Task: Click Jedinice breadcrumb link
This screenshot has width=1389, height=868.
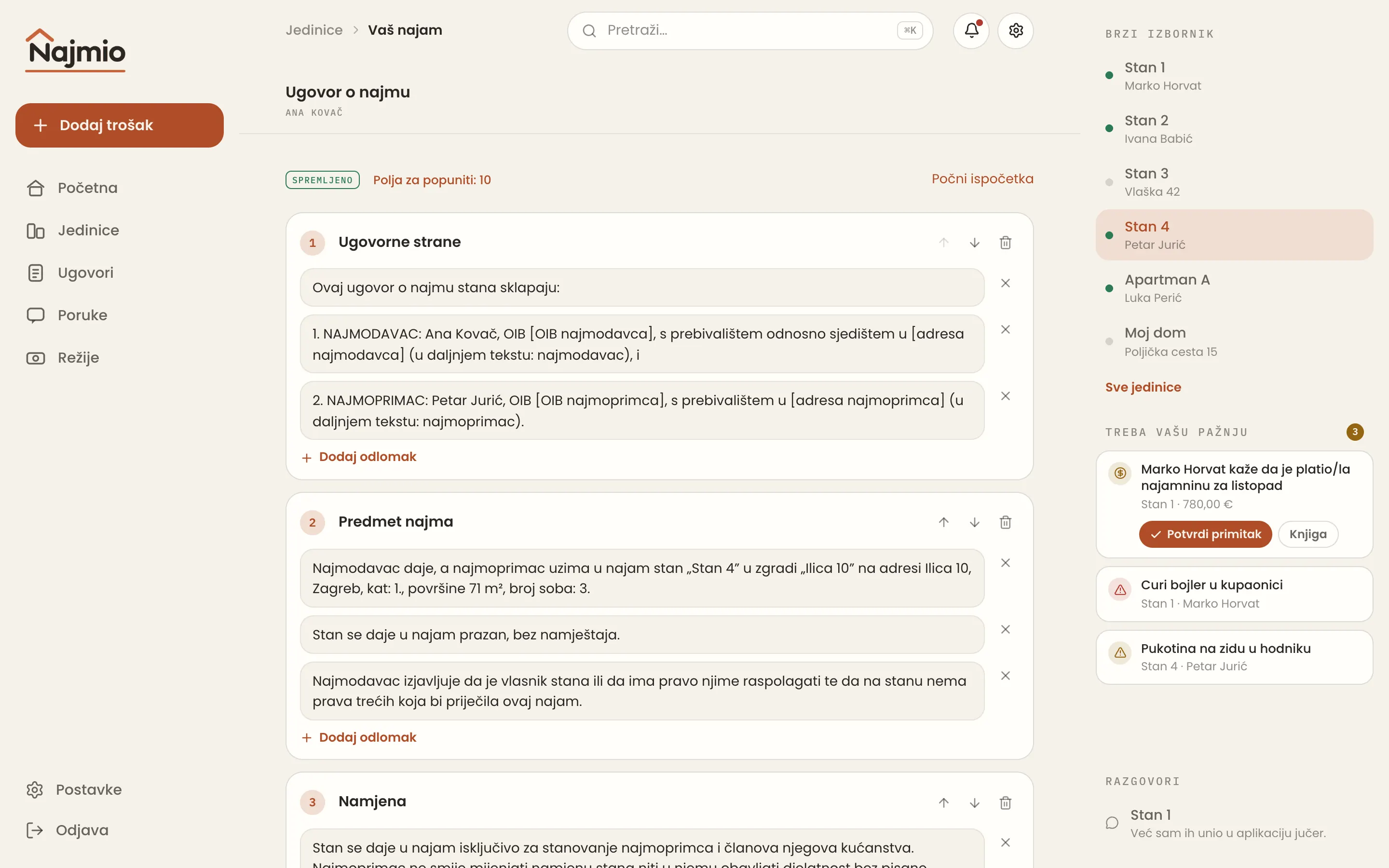Action: [x=314, y=30]
